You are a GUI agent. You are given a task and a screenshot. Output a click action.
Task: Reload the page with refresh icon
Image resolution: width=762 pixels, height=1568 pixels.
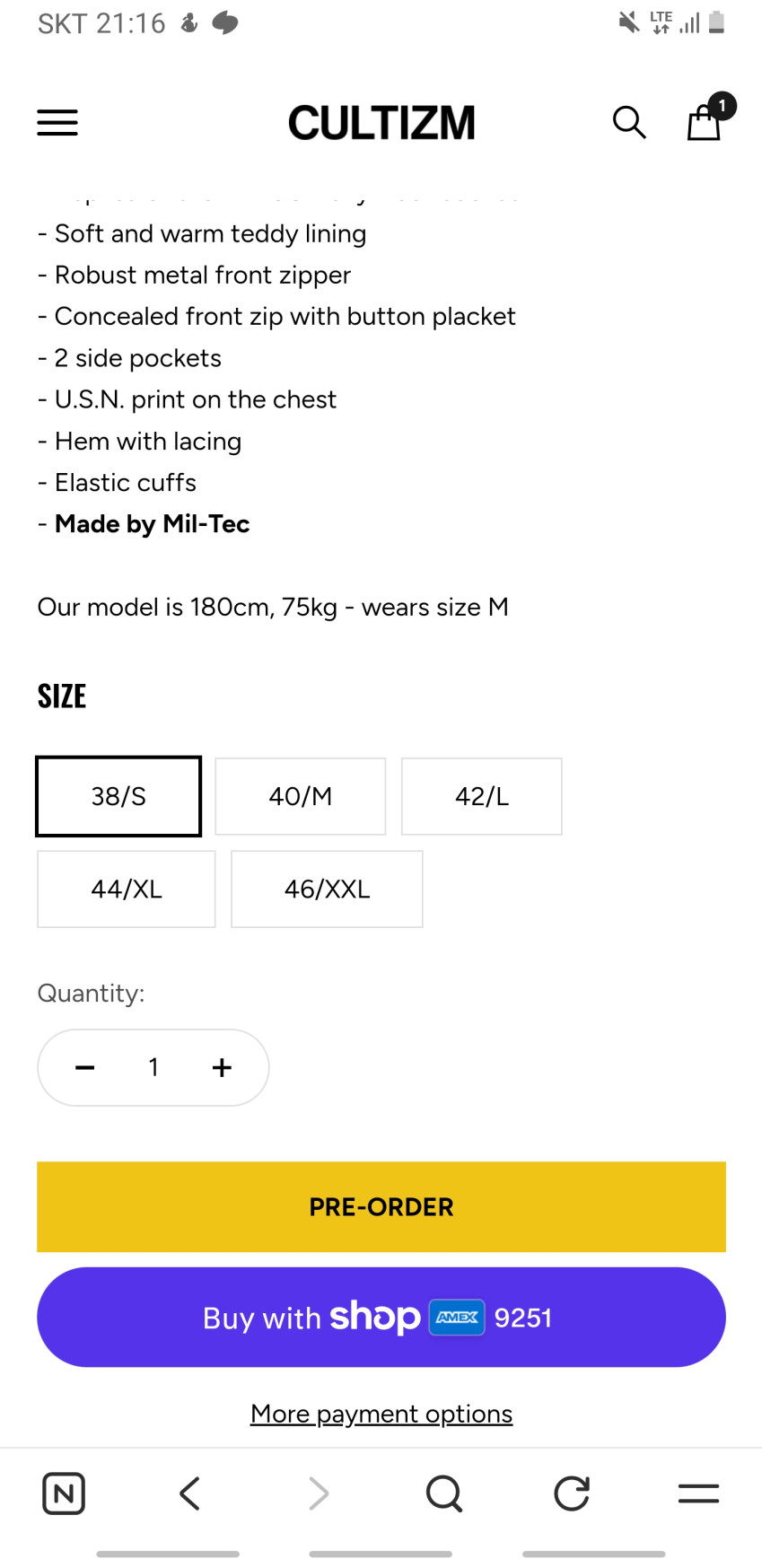coord(572,1494)
